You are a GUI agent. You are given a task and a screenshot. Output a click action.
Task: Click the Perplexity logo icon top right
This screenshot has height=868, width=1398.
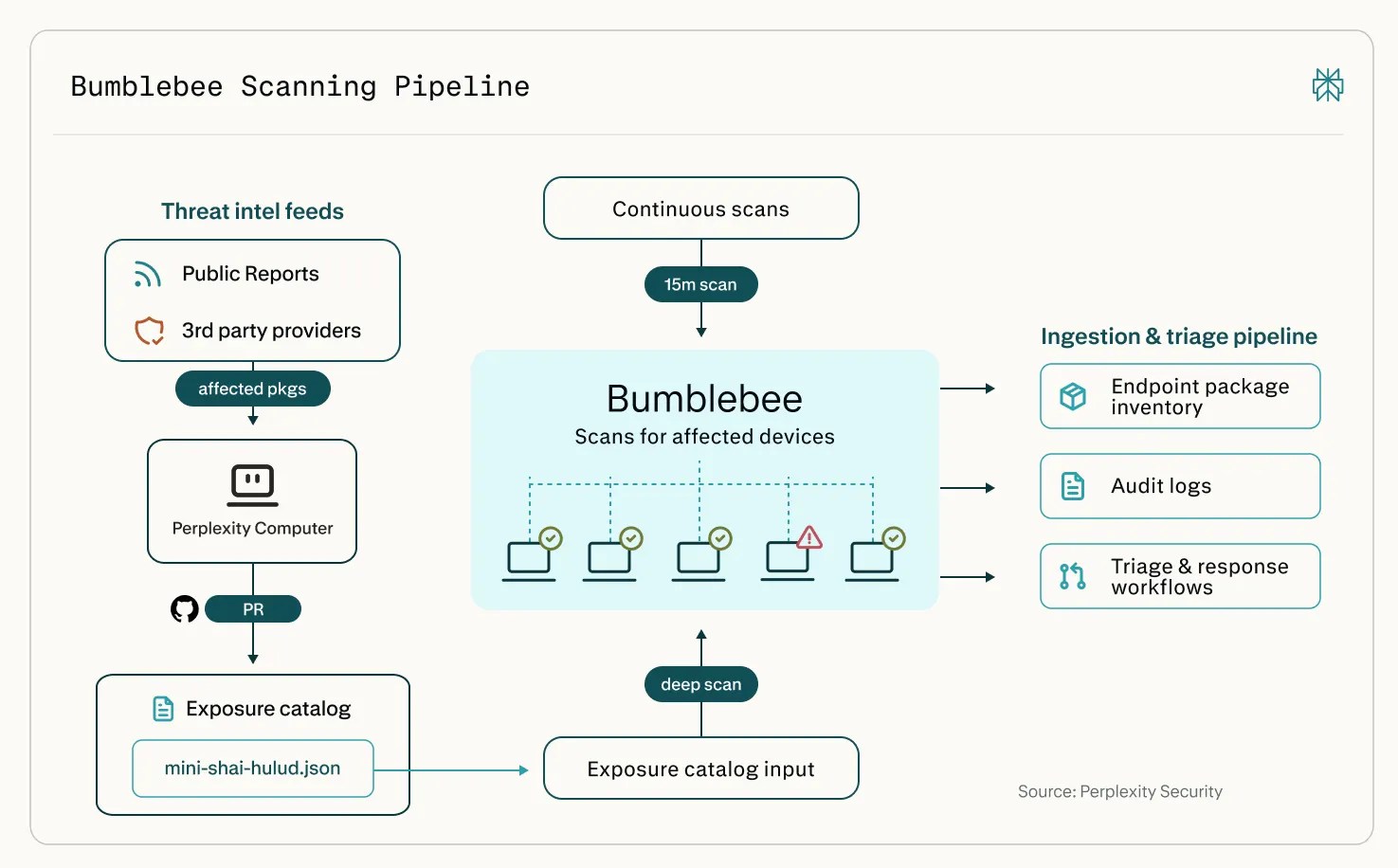[1328, 85]
